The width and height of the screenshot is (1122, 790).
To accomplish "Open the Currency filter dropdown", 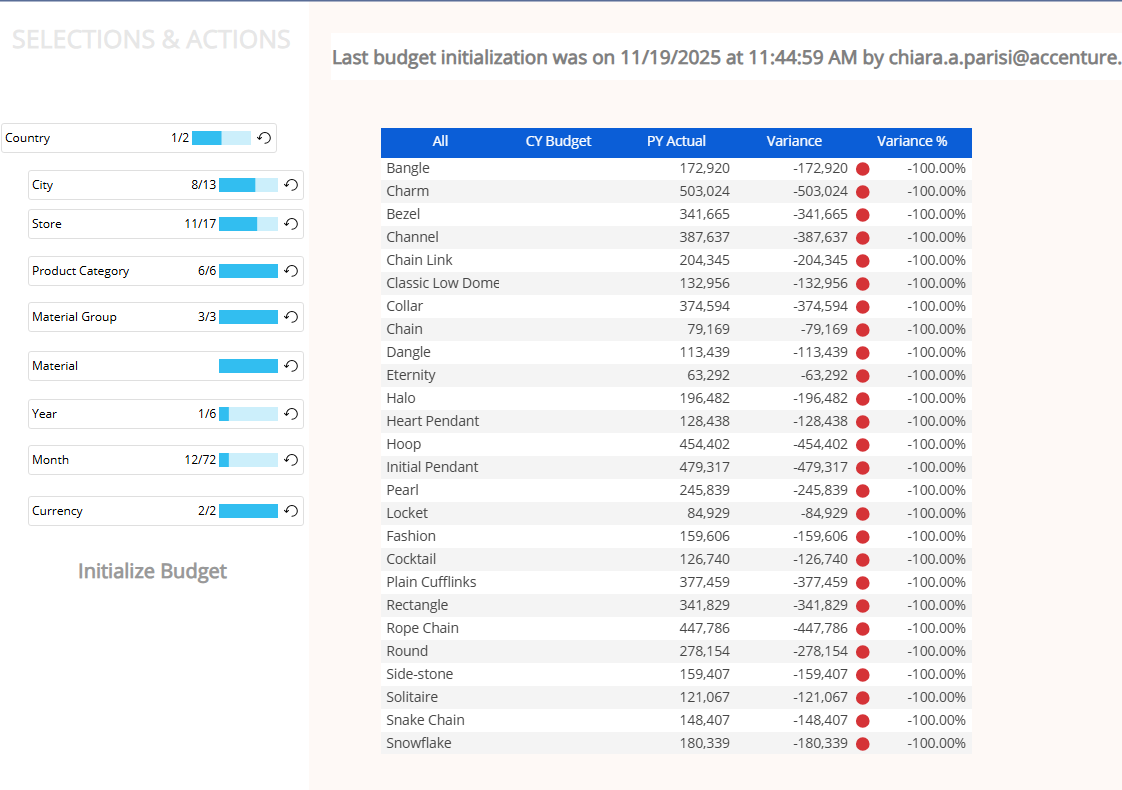I will pos(166,511).
